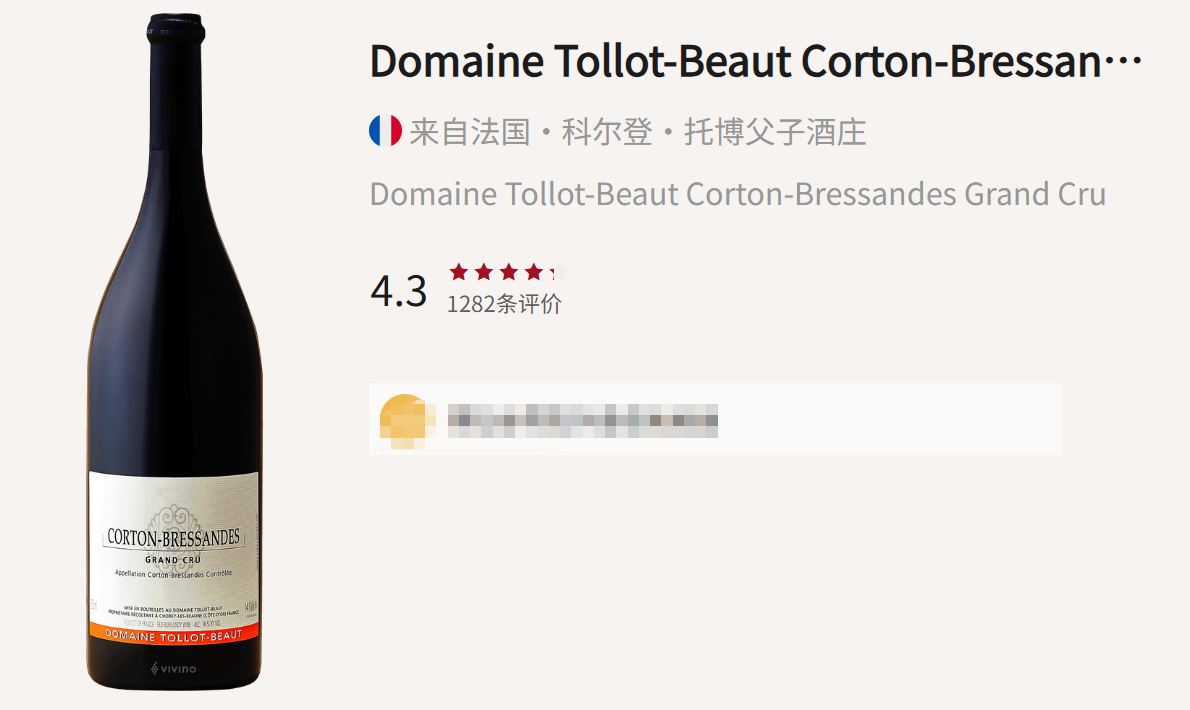The width and height of the screenshot is (1190, 710).
Task: Click the partially filled fifth star
Action: click(x=558, y=271)
